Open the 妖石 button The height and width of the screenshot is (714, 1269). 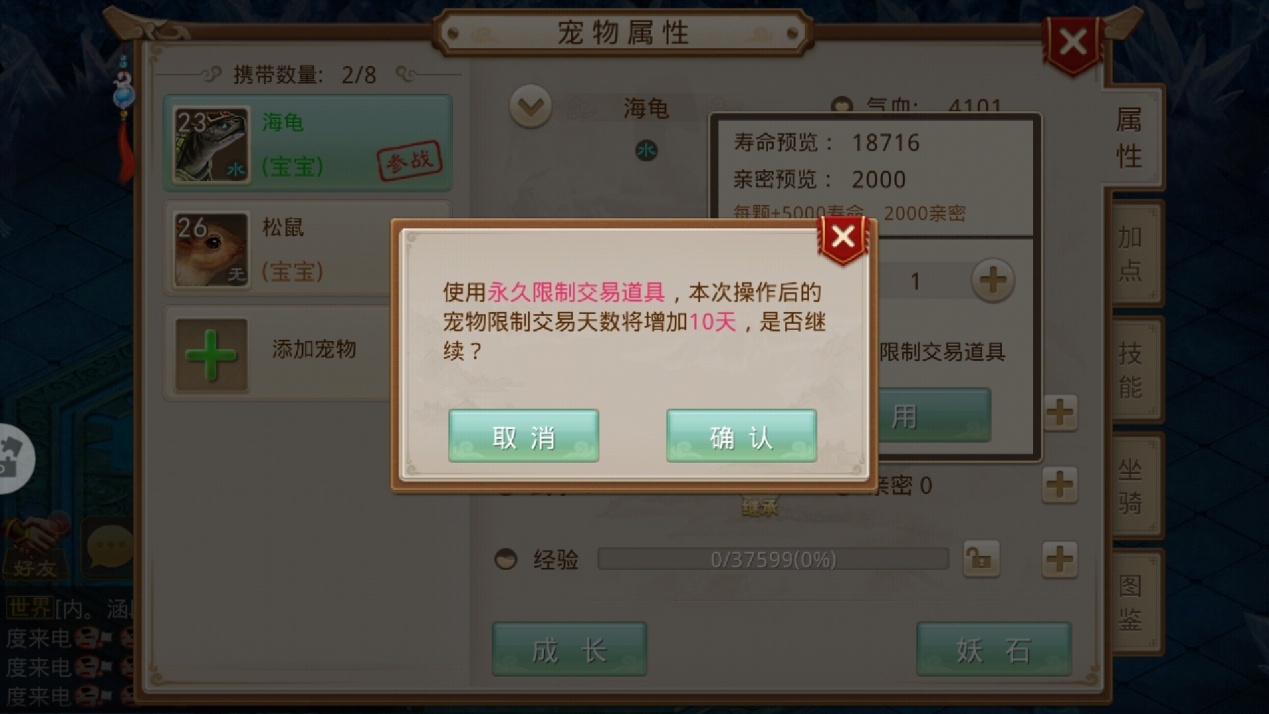[994, 649]
